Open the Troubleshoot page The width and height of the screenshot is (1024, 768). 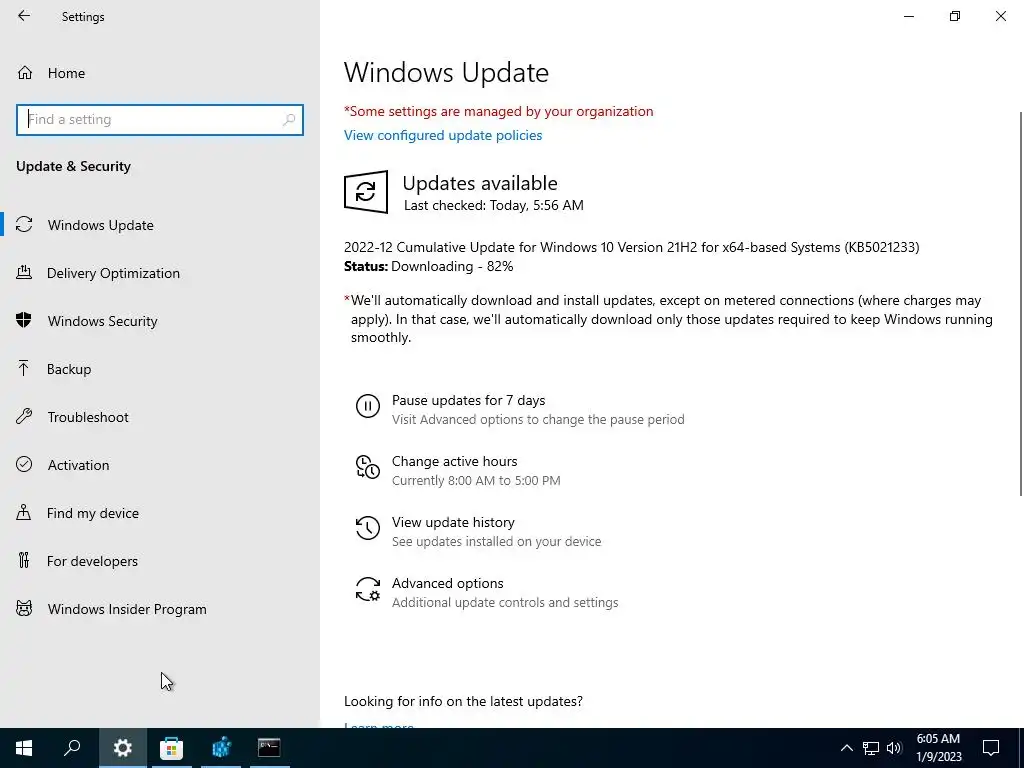pyautogui.click(x=160, y=417)
